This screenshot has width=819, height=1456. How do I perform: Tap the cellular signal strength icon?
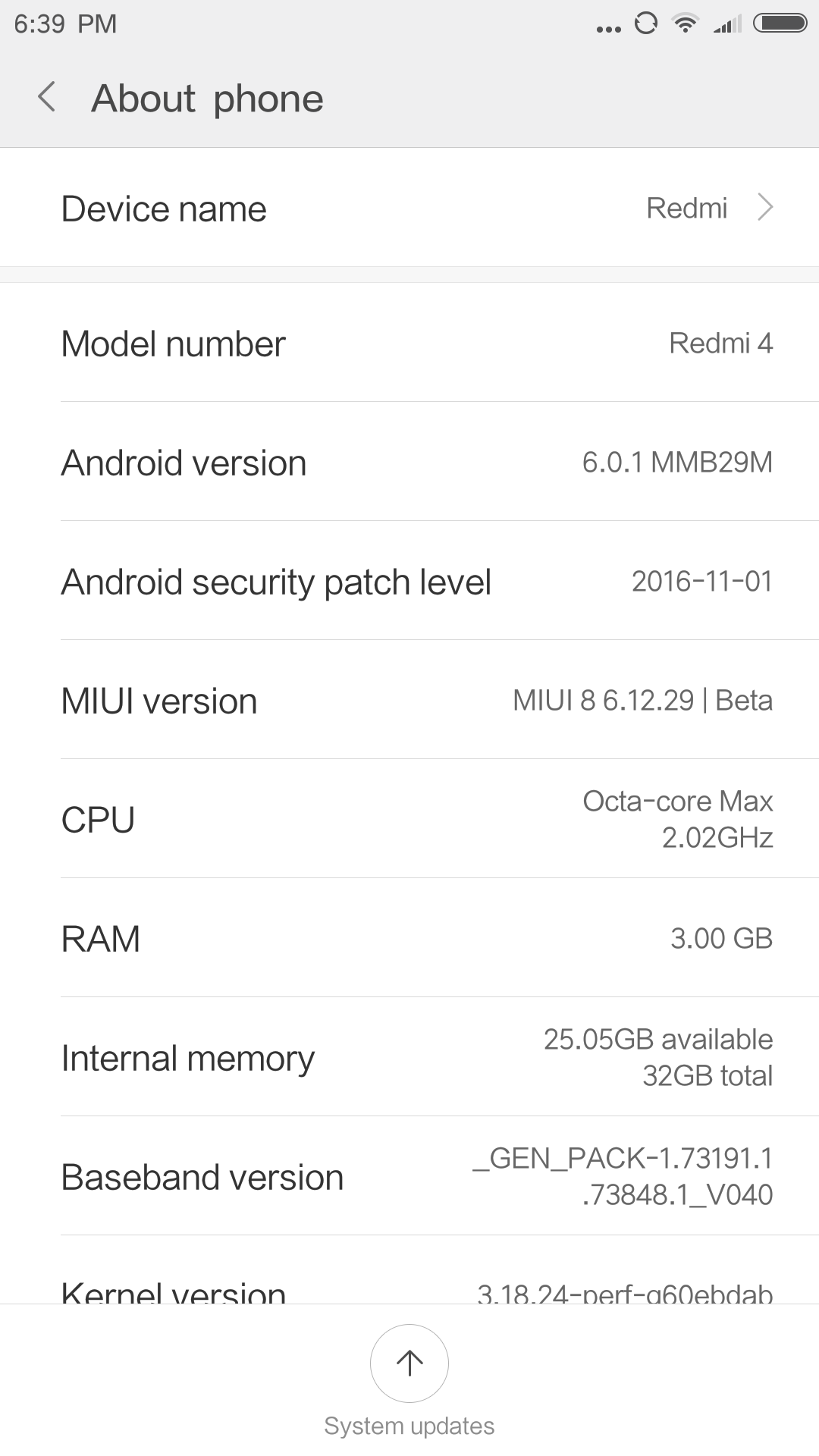(x=727, y=25)
